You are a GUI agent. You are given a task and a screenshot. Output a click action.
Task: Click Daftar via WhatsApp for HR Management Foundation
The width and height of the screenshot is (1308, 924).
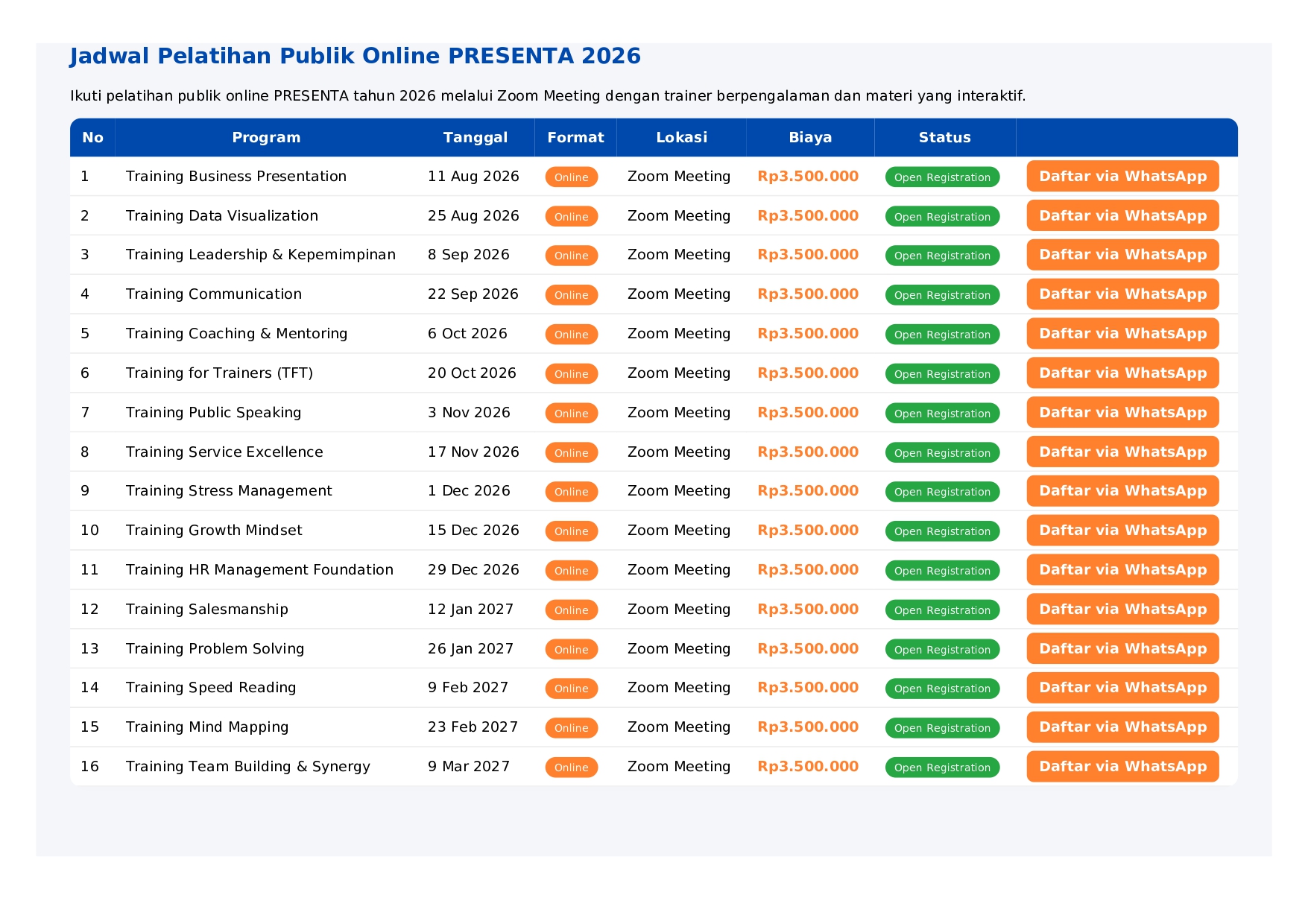1122,570
